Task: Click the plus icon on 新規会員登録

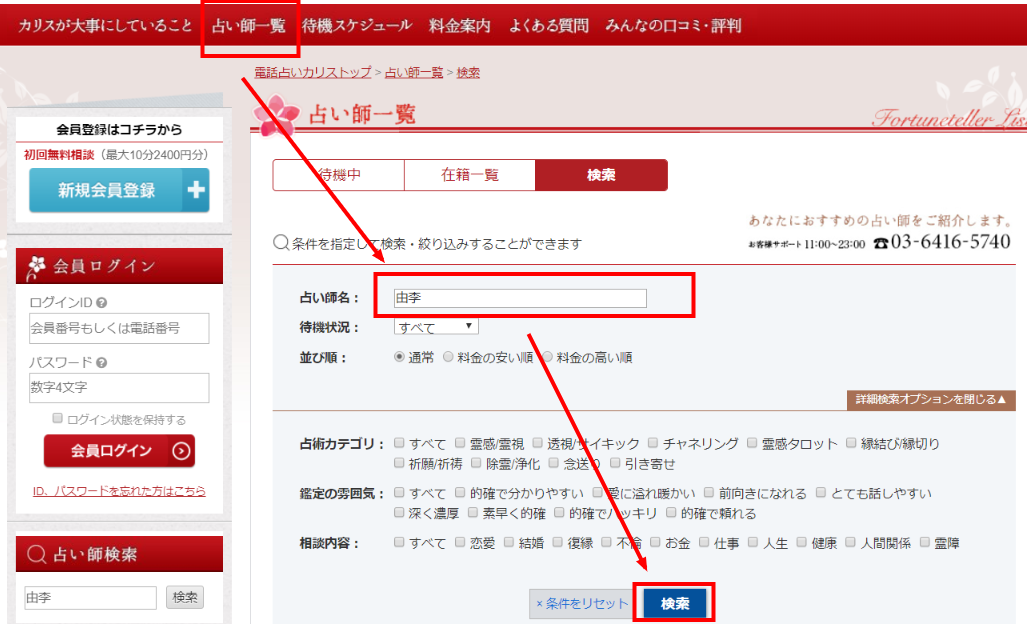Action: tap(196, 190)
